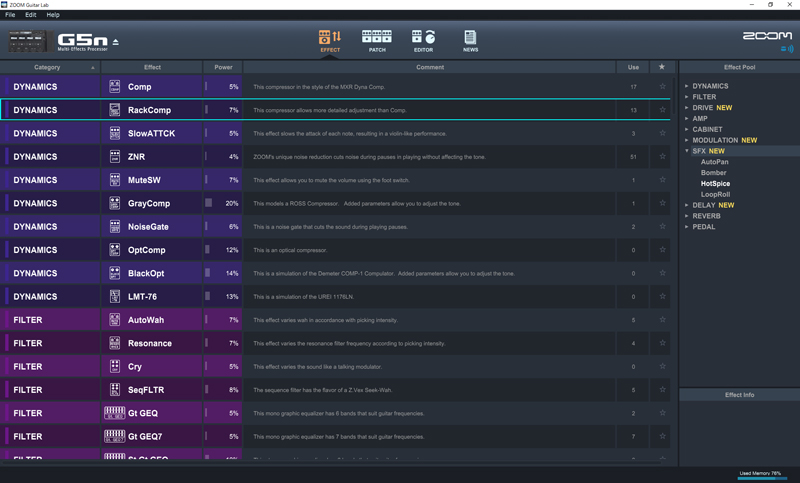Open the Edit menu
The height and width of the screenshot is (483, 800).
pyautogui.click(x=31, y=15)
